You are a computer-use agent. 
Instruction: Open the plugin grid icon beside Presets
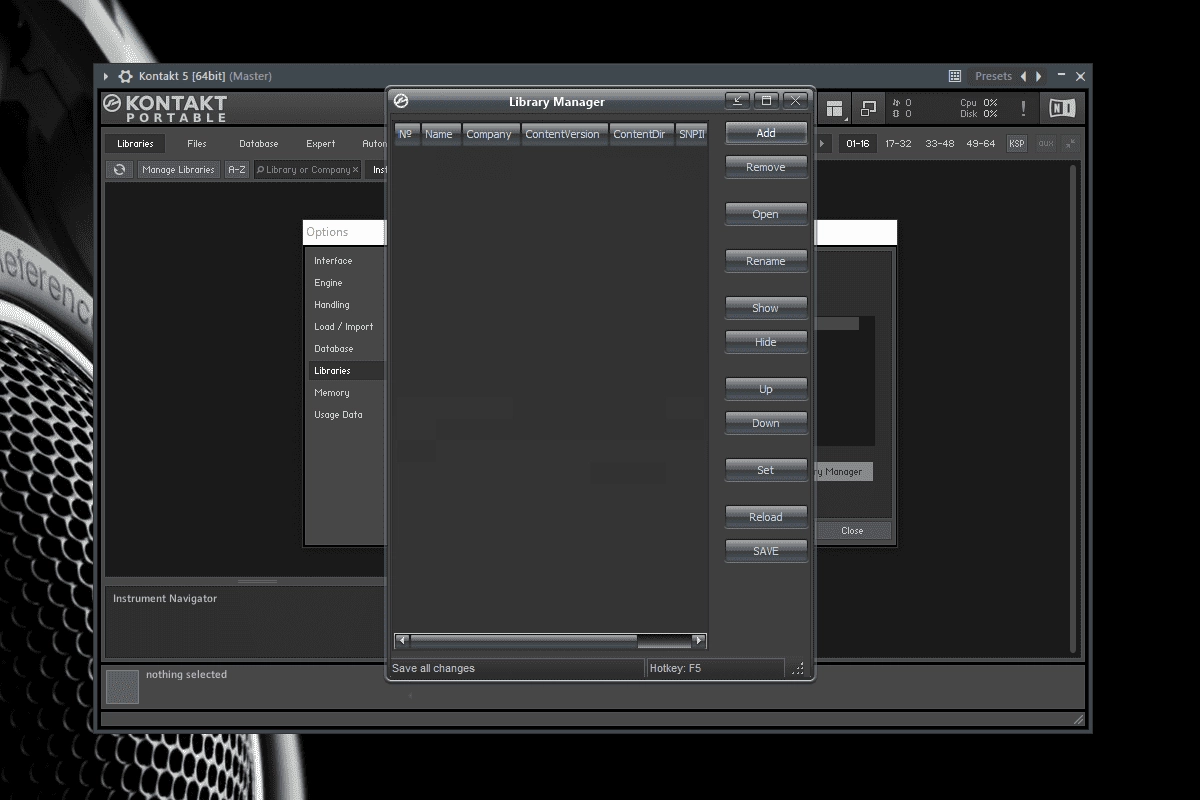pos(955,76)
